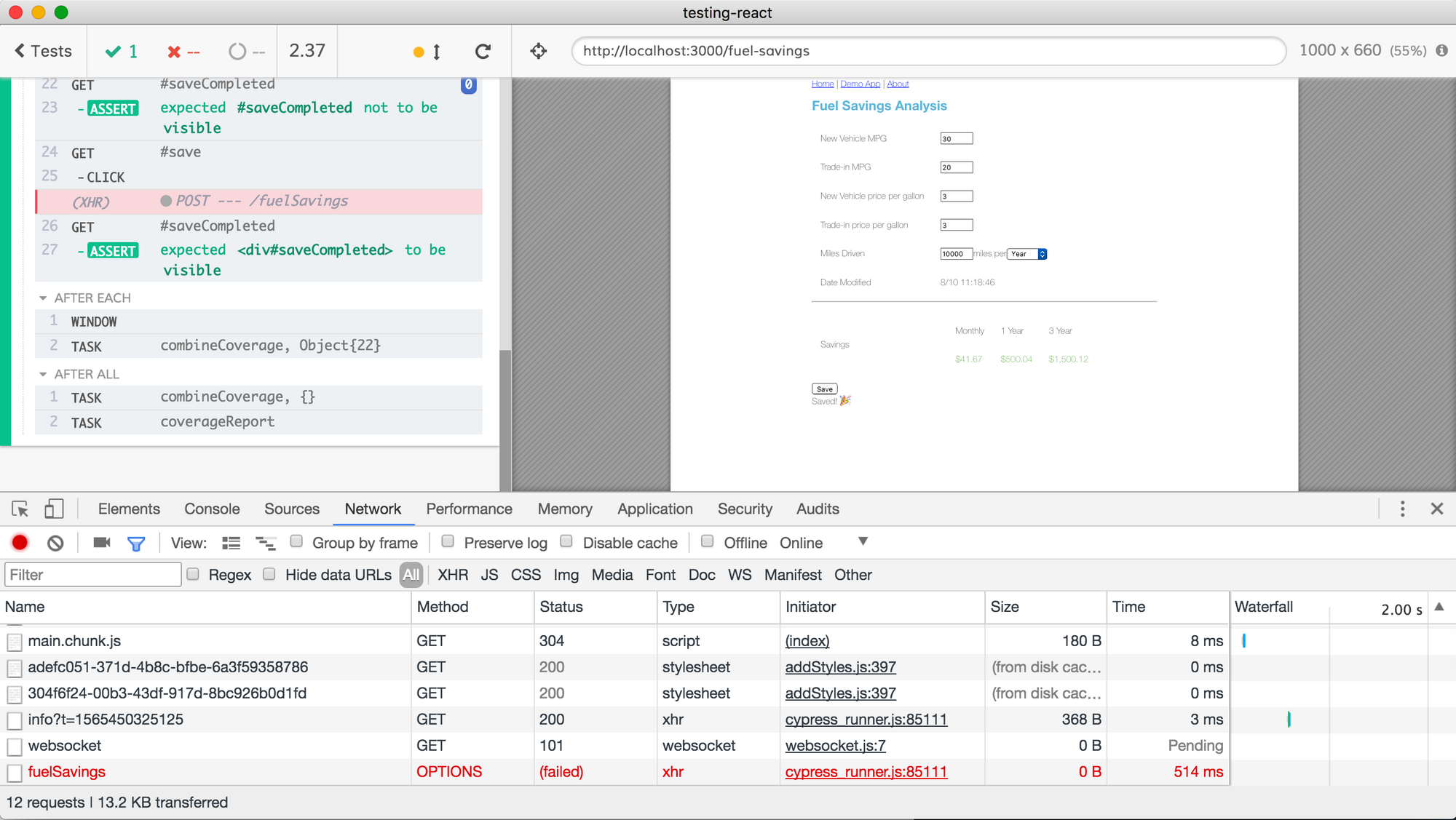Open the Year period dropdown

coord(1027,254)
